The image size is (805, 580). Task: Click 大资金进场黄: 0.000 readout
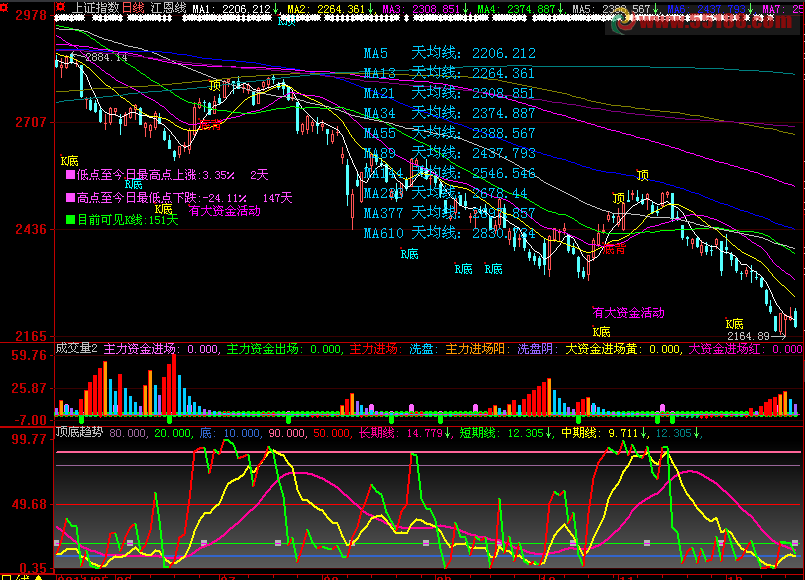[x=623, y=349]
